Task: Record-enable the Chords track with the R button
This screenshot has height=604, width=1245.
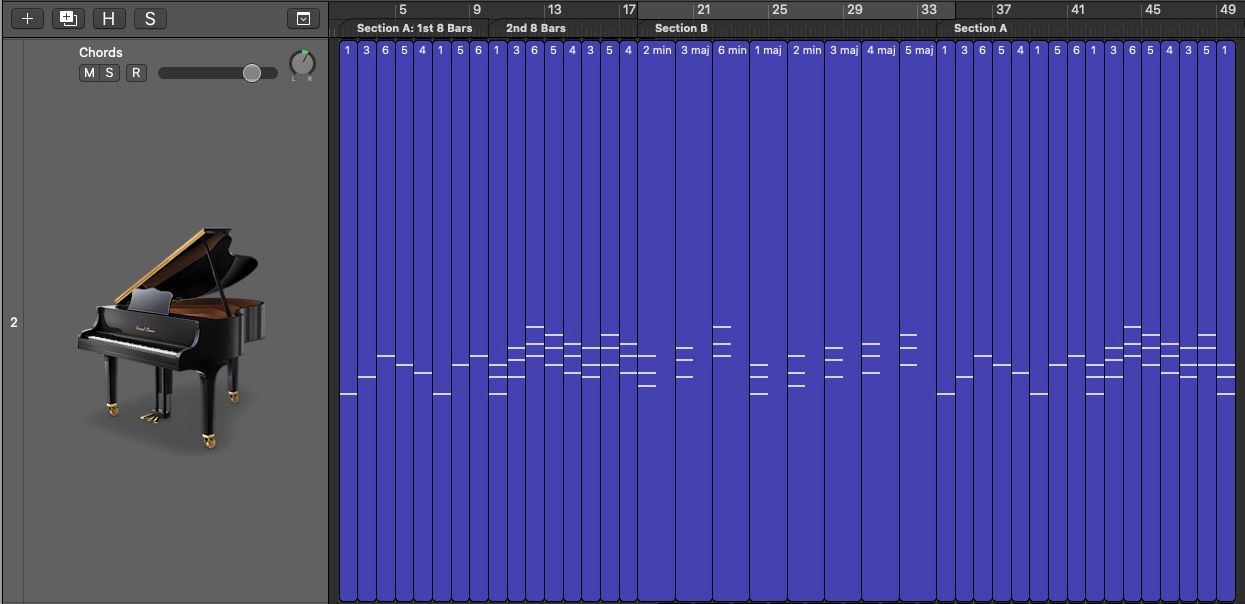Action: 135,72
